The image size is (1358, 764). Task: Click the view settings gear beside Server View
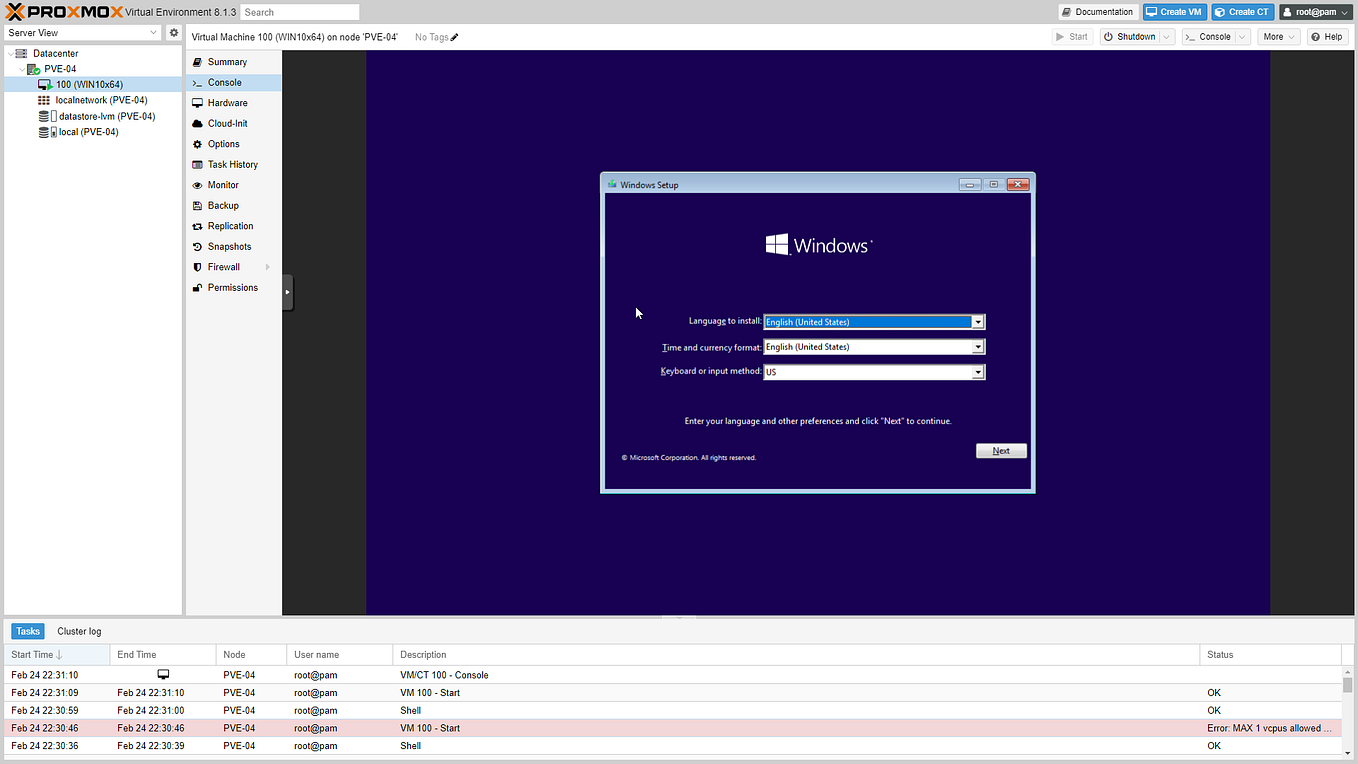point(173,32)
